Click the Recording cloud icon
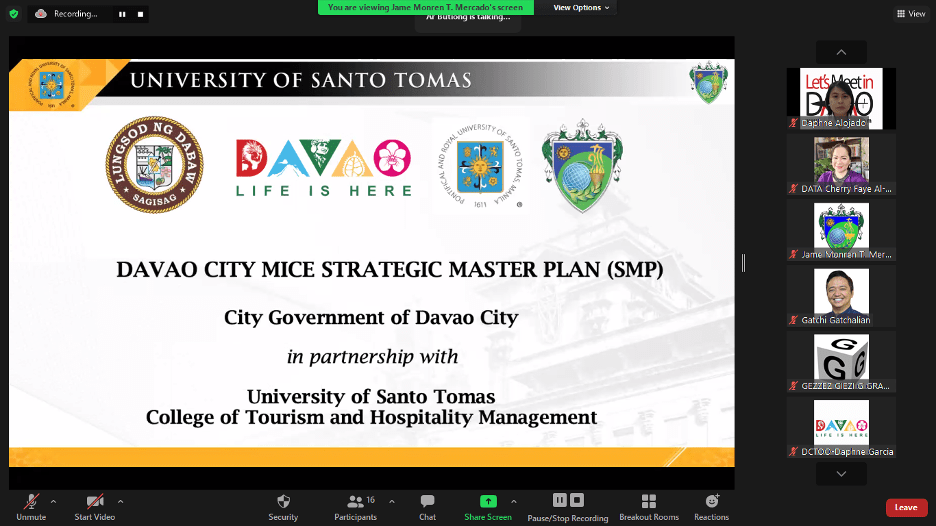The image size is (936, 526). pos(41,14)
